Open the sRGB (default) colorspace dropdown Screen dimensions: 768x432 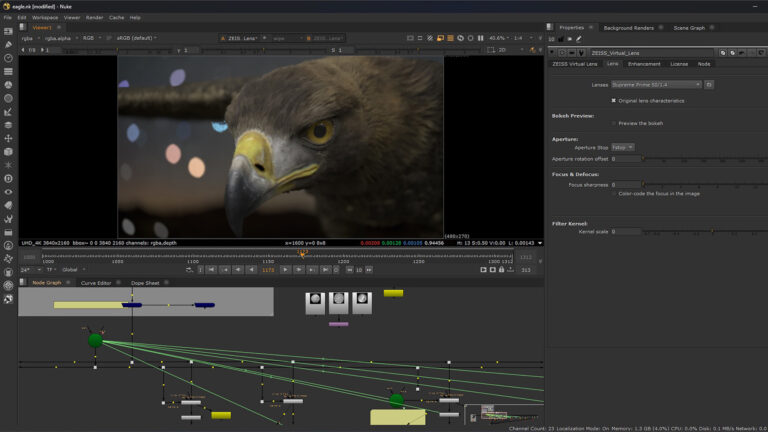(137, 38)
